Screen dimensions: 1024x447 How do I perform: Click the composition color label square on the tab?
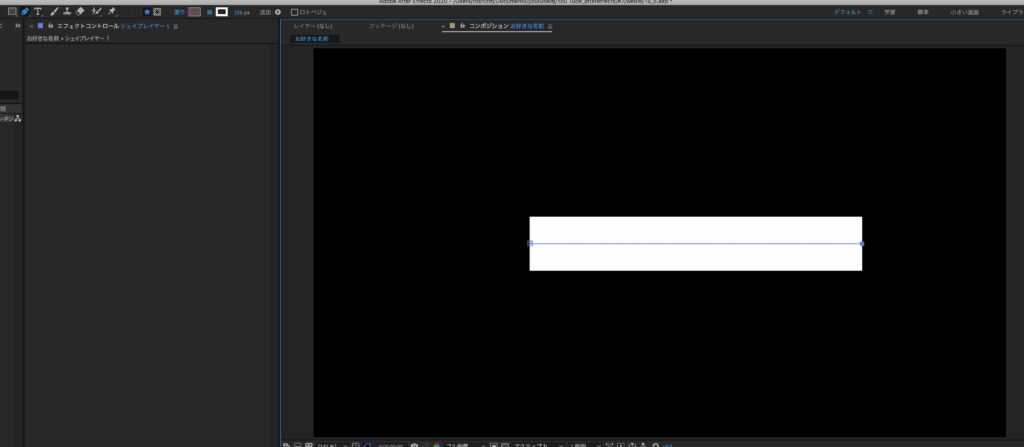coord(453,26)
